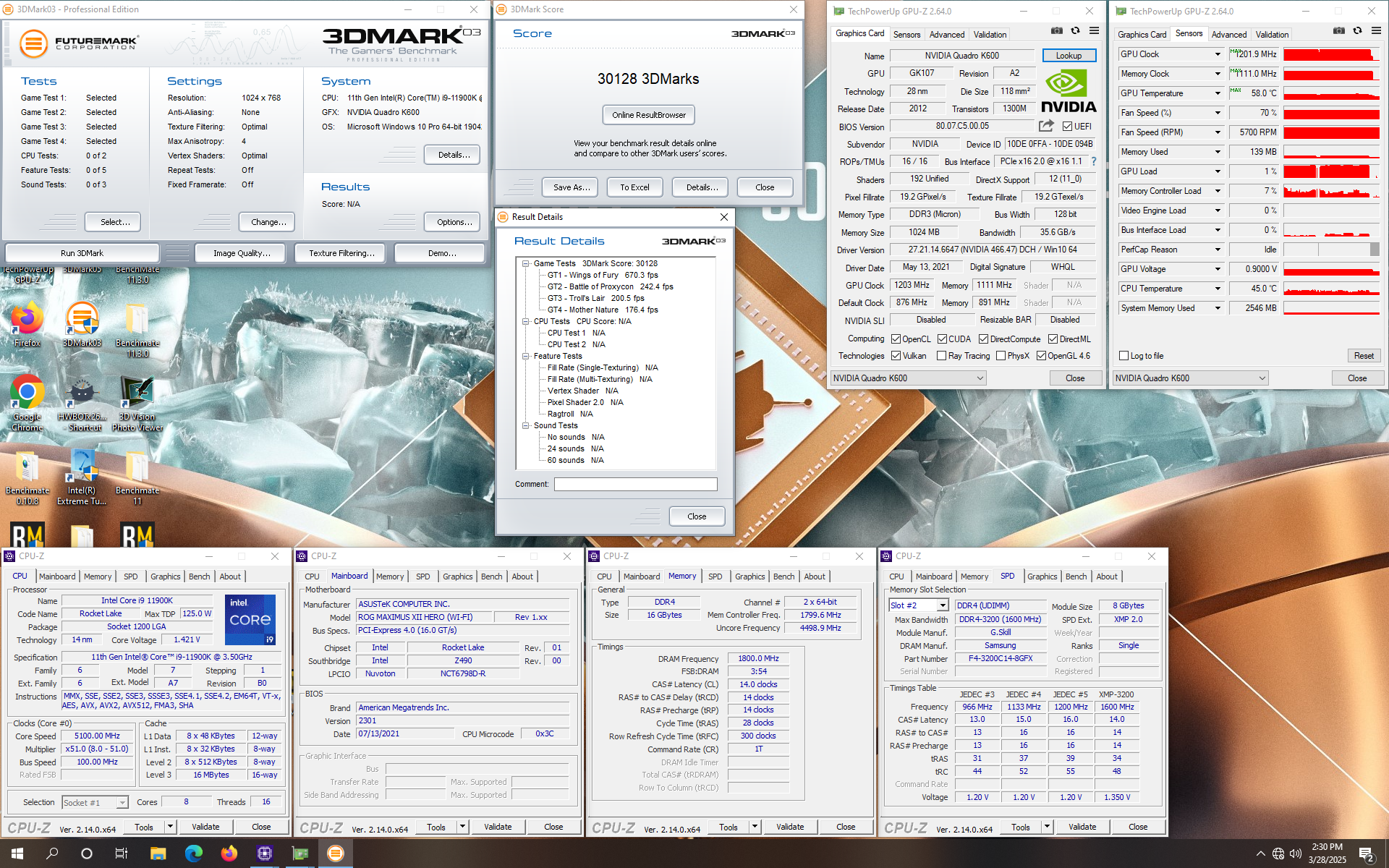Click volume icon in system tray
Image resolution: width=1389 pixels, height=868 pixels.
click(1295, 854)
